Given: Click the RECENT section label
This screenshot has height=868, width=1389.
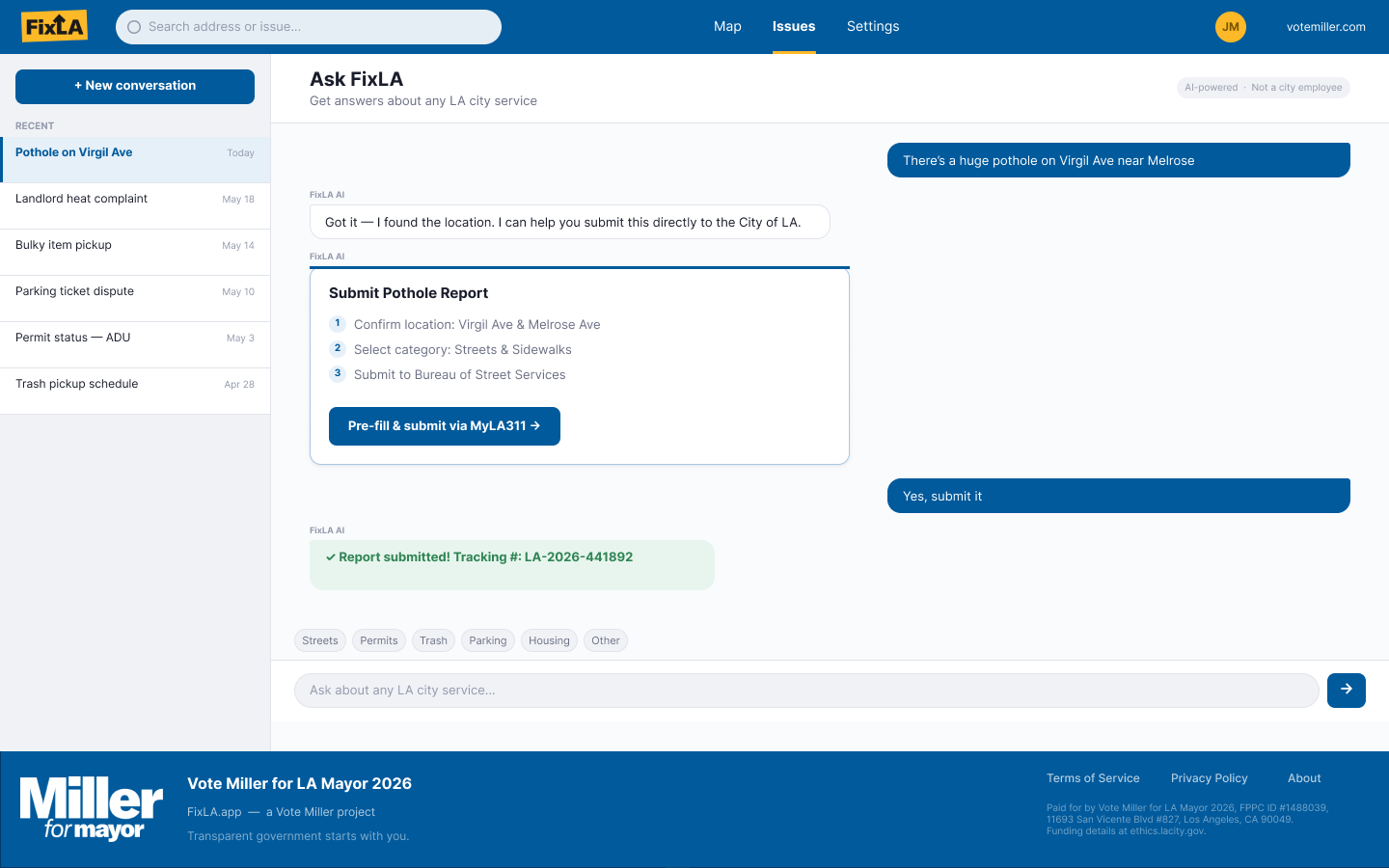Looking at the screenshot, I should (35, 126).
